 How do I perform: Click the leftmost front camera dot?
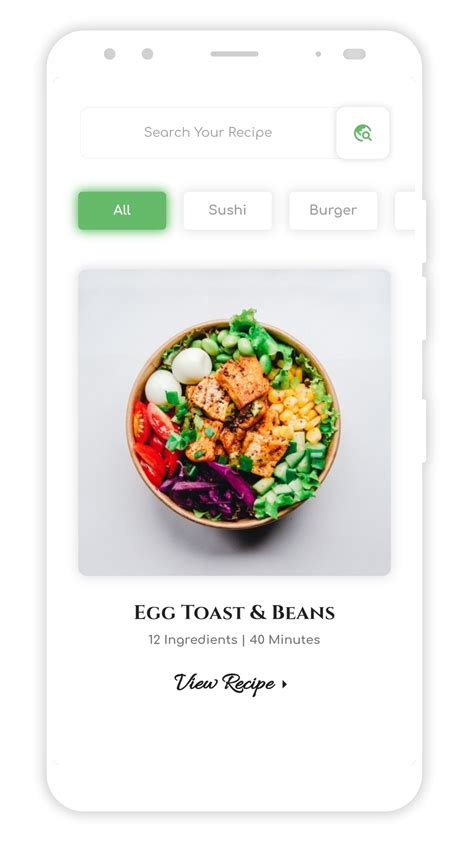(x=110, y=54)
